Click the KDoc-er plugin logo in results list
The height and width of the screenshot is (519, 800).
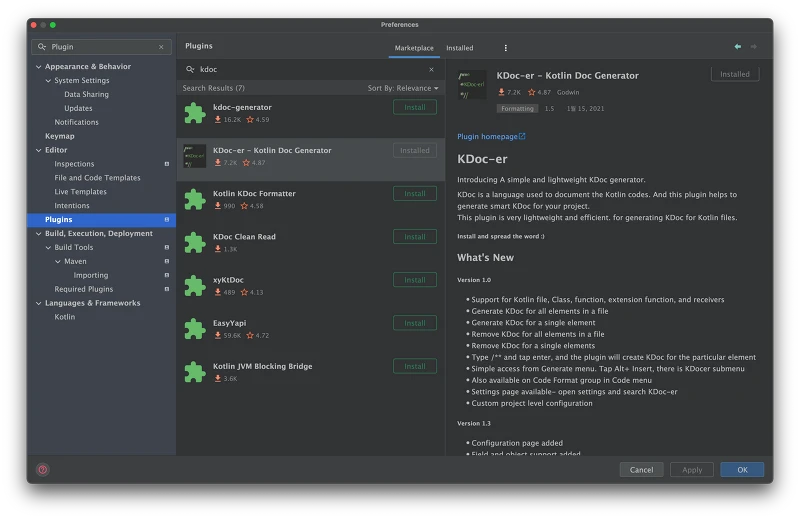coord(195,156)
